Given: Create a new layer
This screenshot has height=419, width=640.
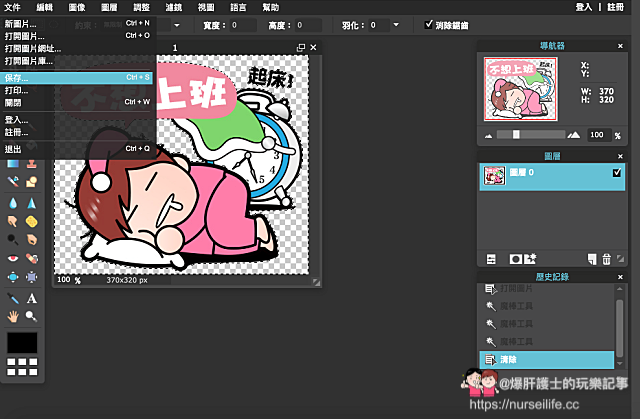Looking at the screenshot, I should coord(591,259).
